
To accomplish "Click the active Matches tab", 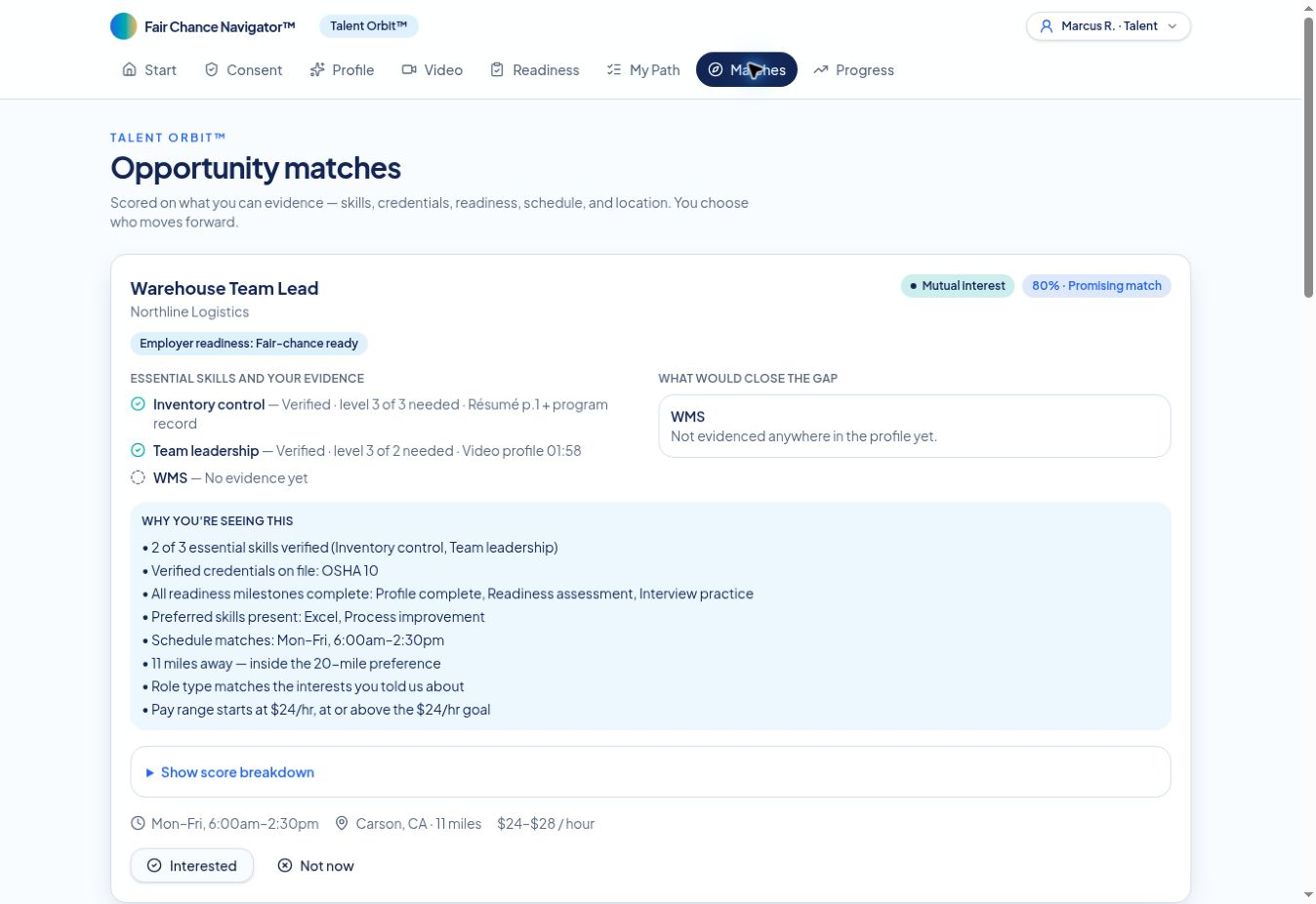I will coord(747,69).
